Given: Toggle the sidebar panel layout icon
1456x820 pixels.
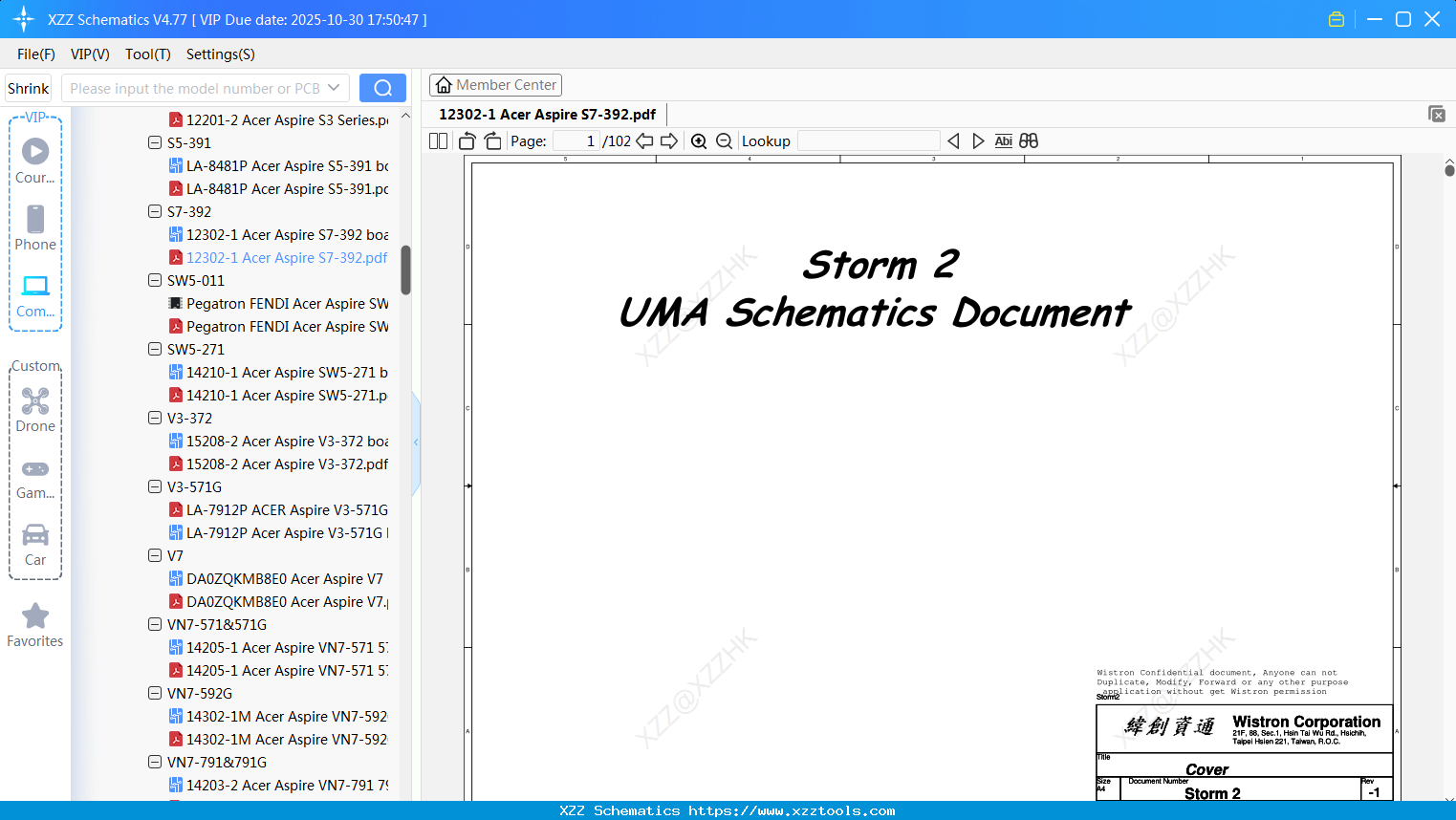Looking at the screenshot, I should [x=439, y=141].
